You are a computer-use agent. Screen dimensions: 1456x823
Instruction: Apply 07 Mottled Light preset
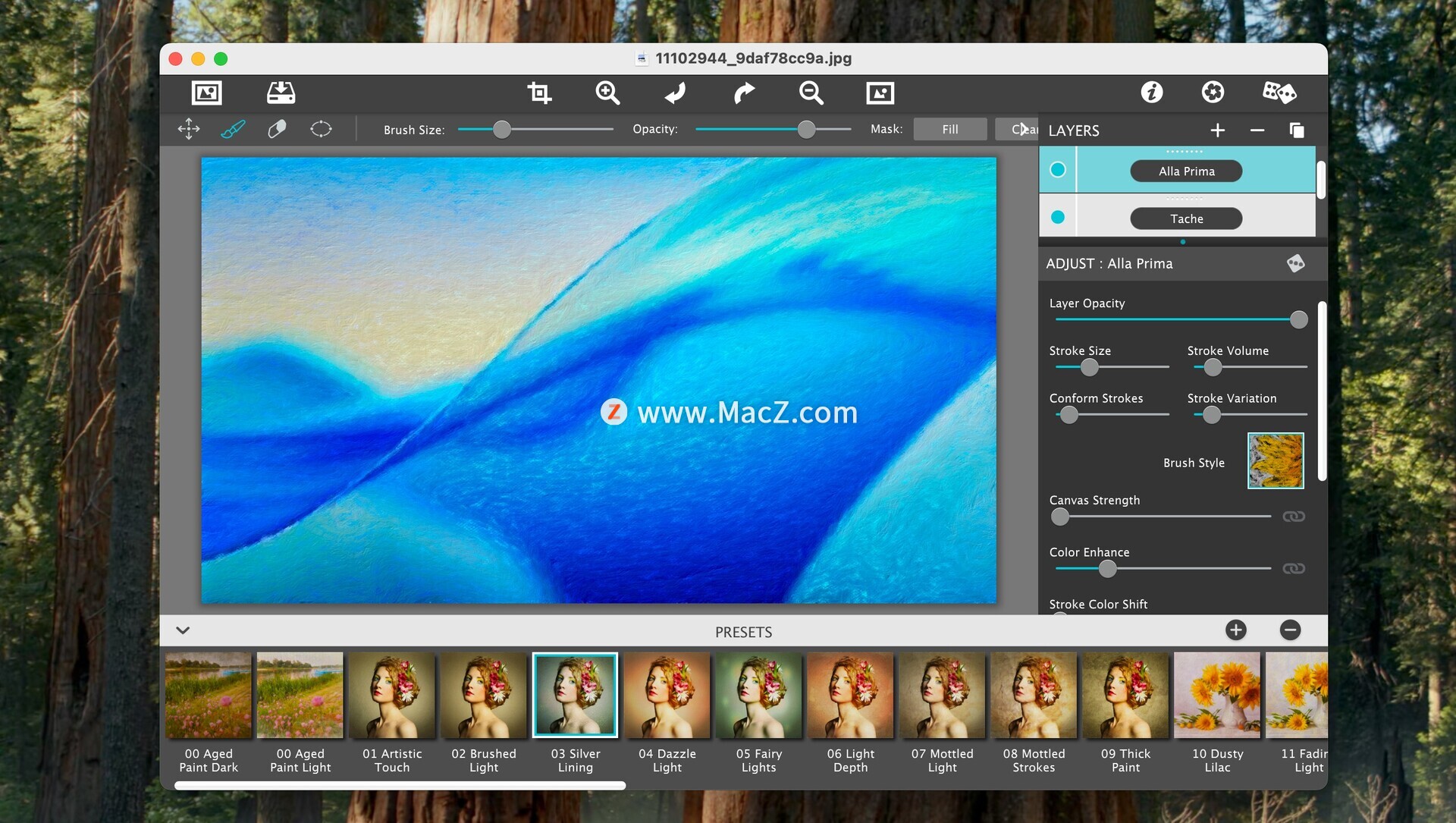943,695
